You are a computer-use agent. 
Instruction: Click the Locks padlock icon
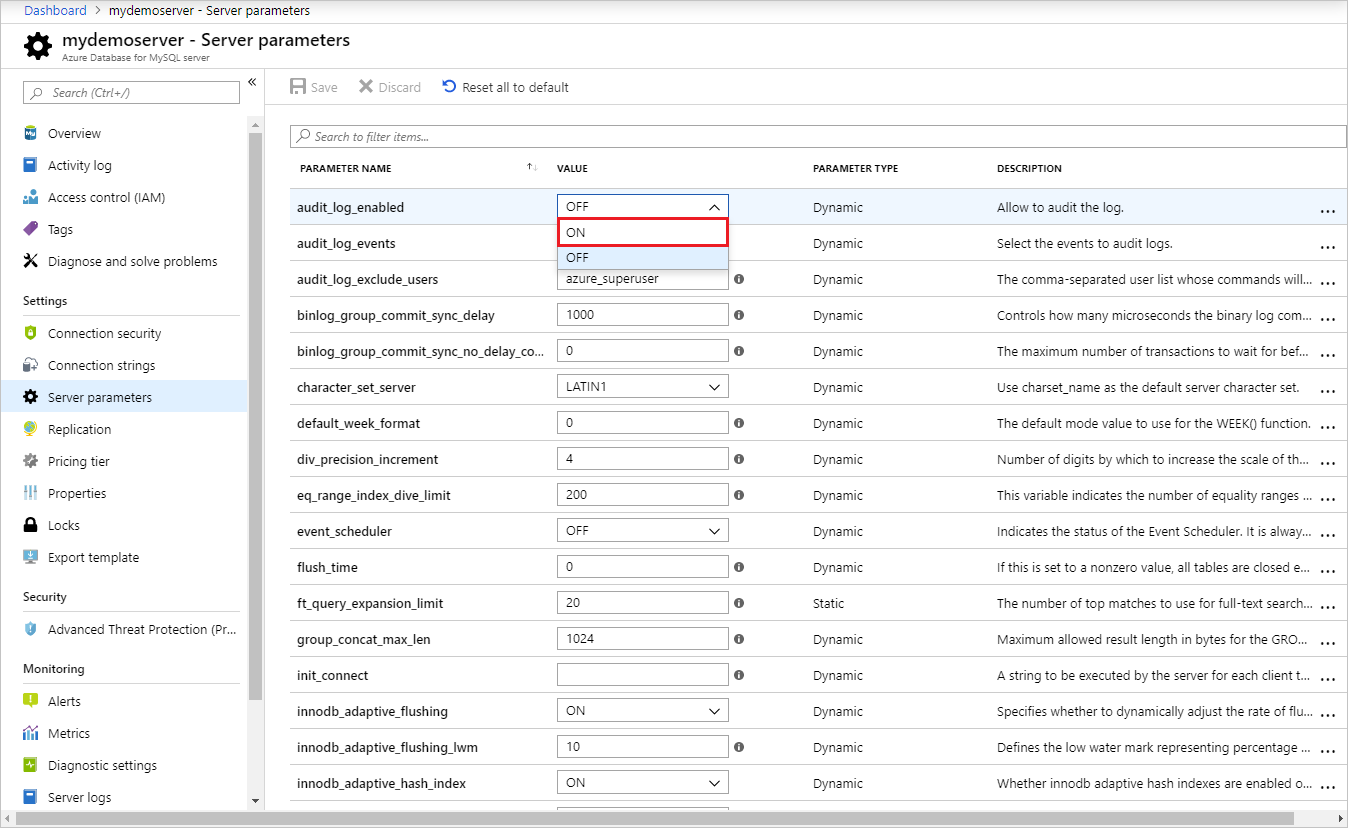tap(30, 525)
